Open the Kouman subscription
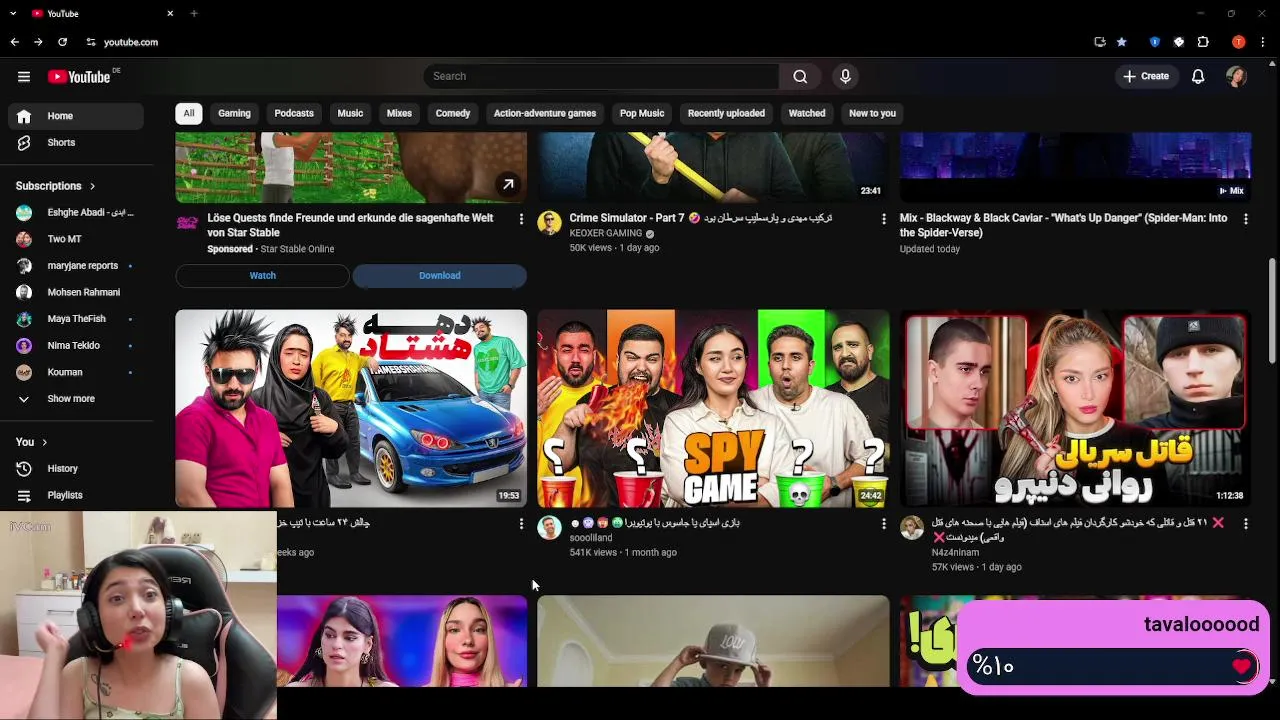Viewport: 1280px width, 720px height. click(x=75, y=372)
